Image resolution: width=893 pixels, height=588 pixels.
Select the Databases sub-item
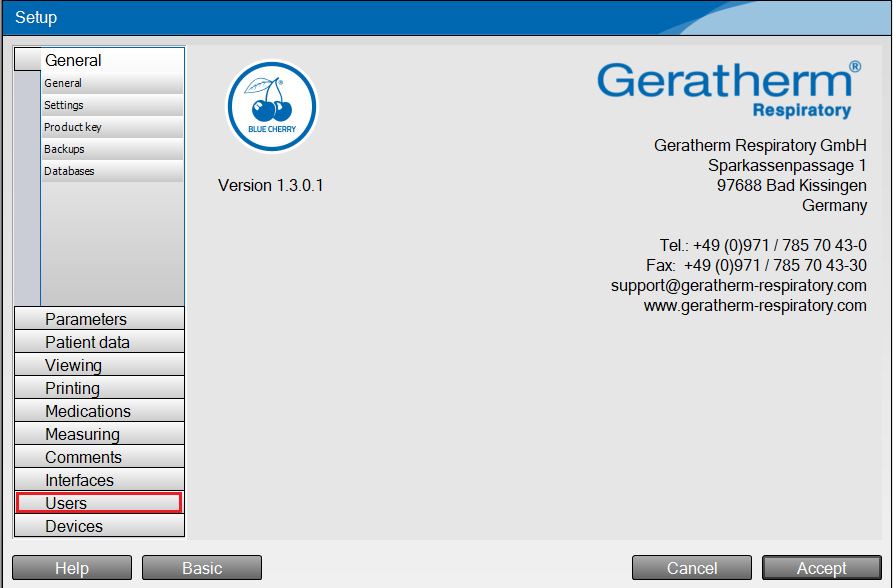[x=112, y=171]
